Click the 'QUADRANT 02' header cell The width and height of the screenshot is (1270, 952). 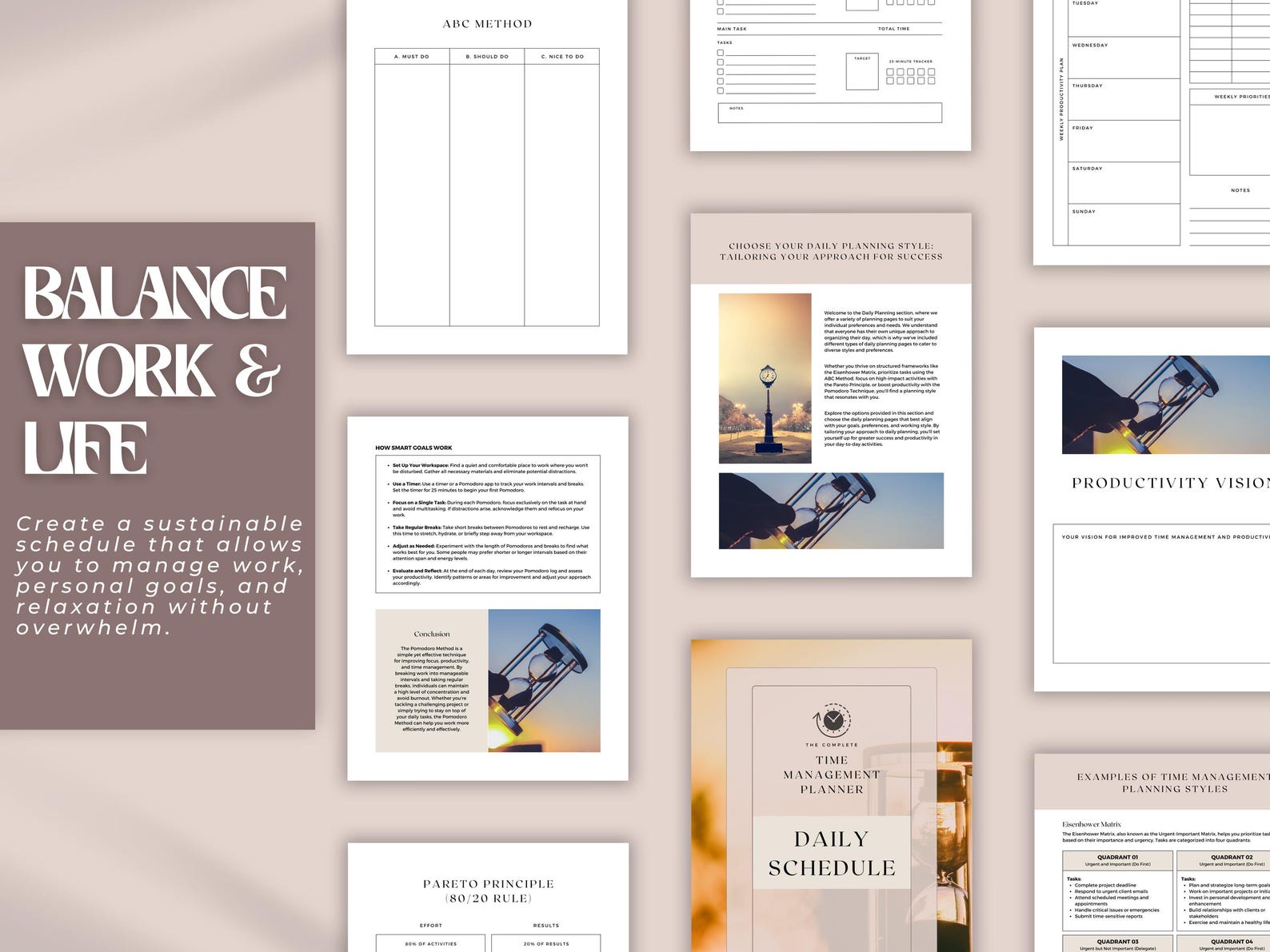pyautogui.click(x=1224, y=860)
